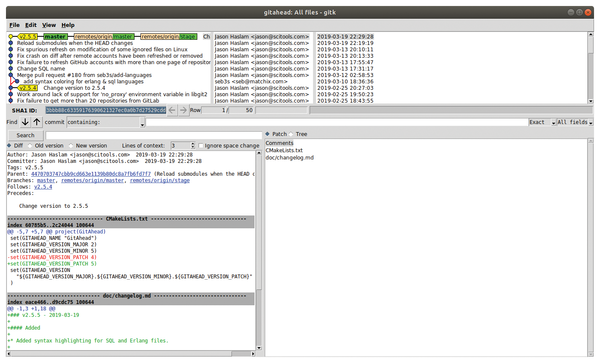The image size is (600, 363).
Task: Click the Search button
Action: coord(26,135)
